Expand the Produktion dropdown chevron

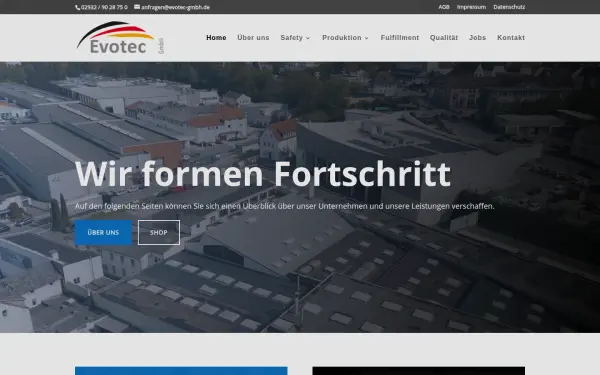[x=366, y=38]
